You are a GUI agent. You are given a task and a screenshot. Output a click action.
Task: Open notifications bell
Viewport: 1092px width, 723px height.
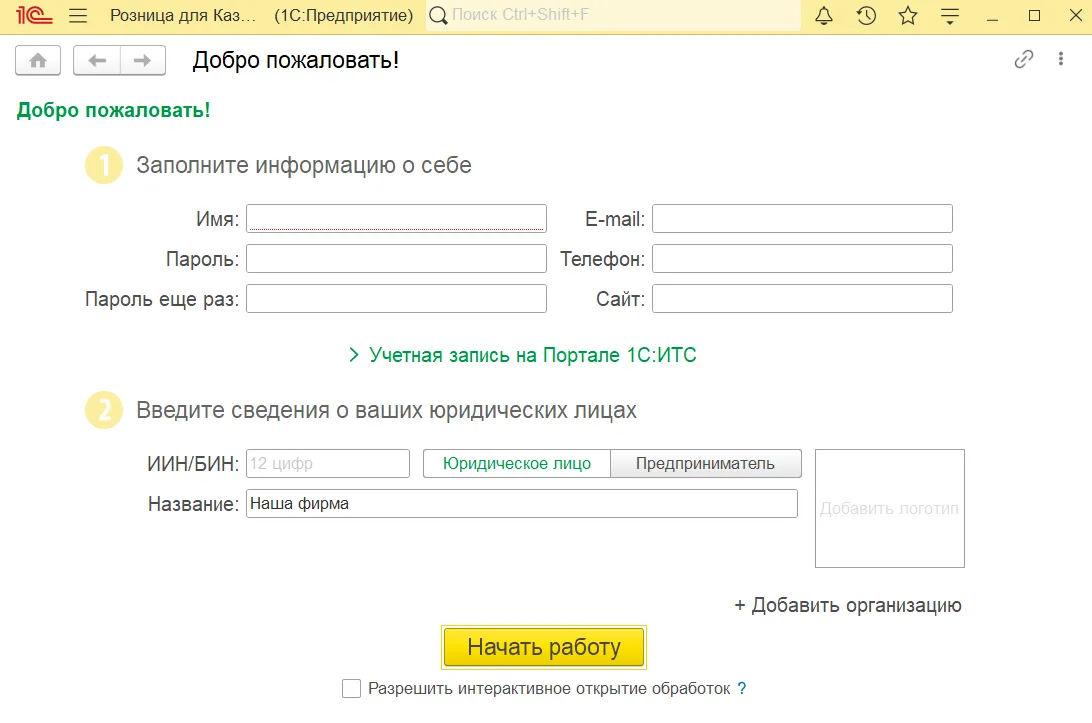click(x=824, y=15)
